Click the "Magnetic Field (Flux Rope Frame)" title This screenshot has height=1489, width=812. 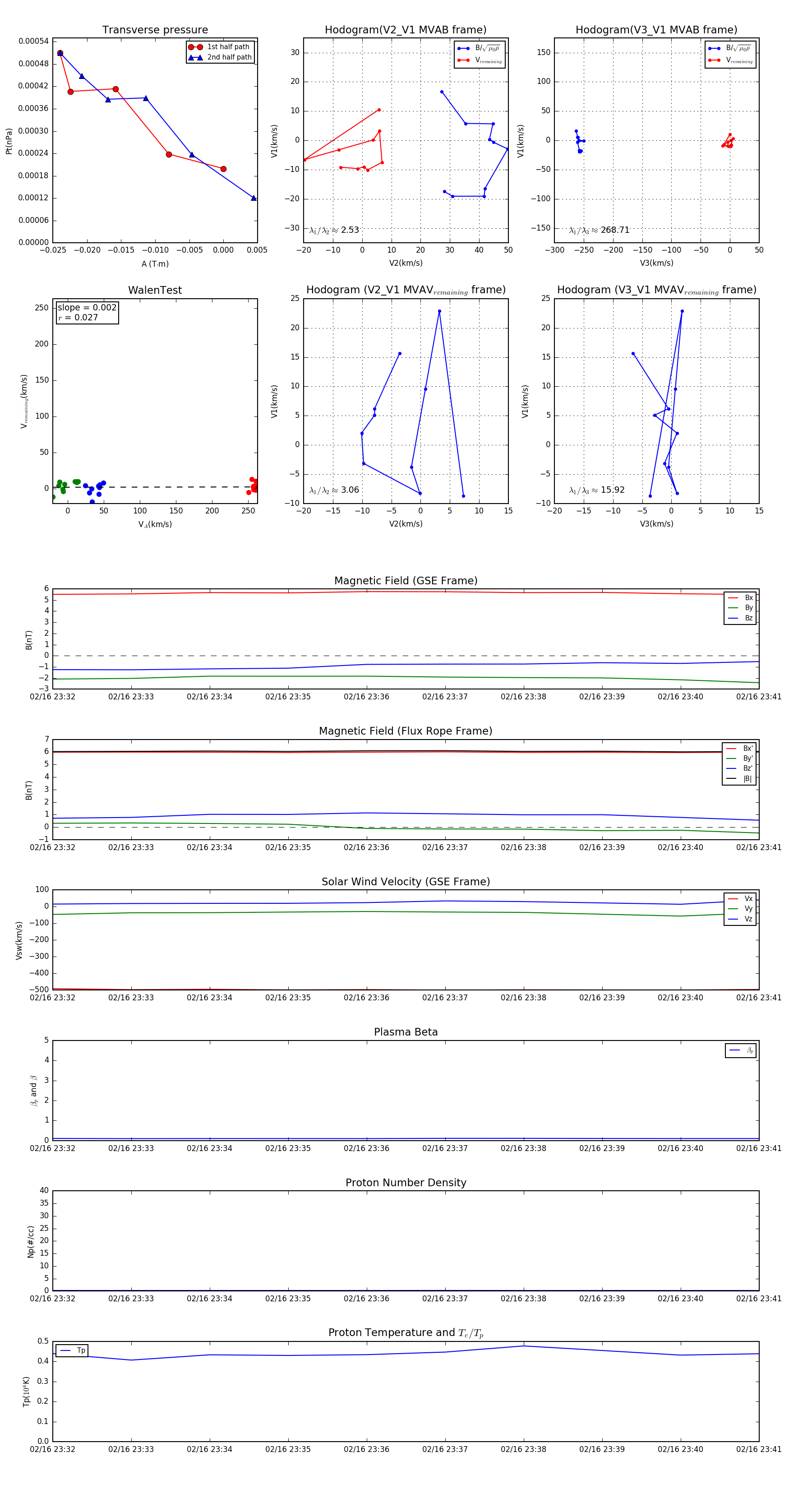(x=406, y=731)
